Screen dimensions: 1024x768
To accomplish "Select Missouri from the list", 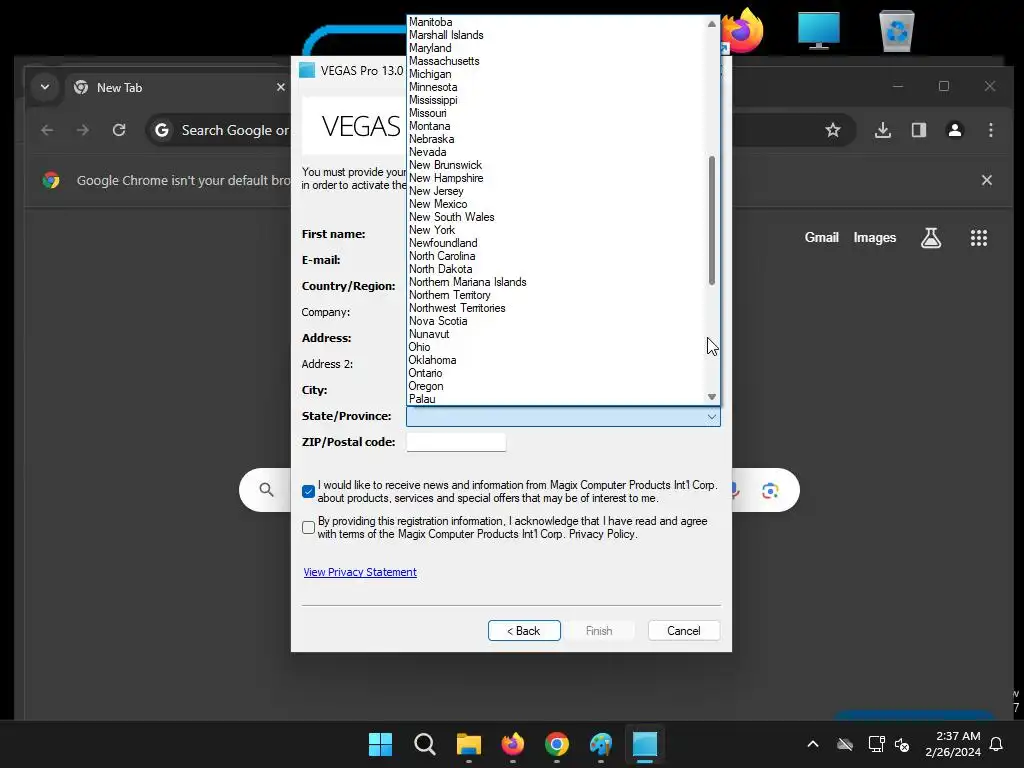I will [428, 114].
